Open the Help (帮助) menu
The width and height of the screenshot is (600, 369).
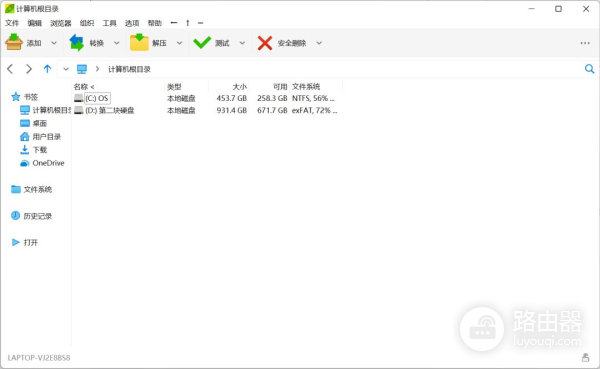[x=155, y=23]
